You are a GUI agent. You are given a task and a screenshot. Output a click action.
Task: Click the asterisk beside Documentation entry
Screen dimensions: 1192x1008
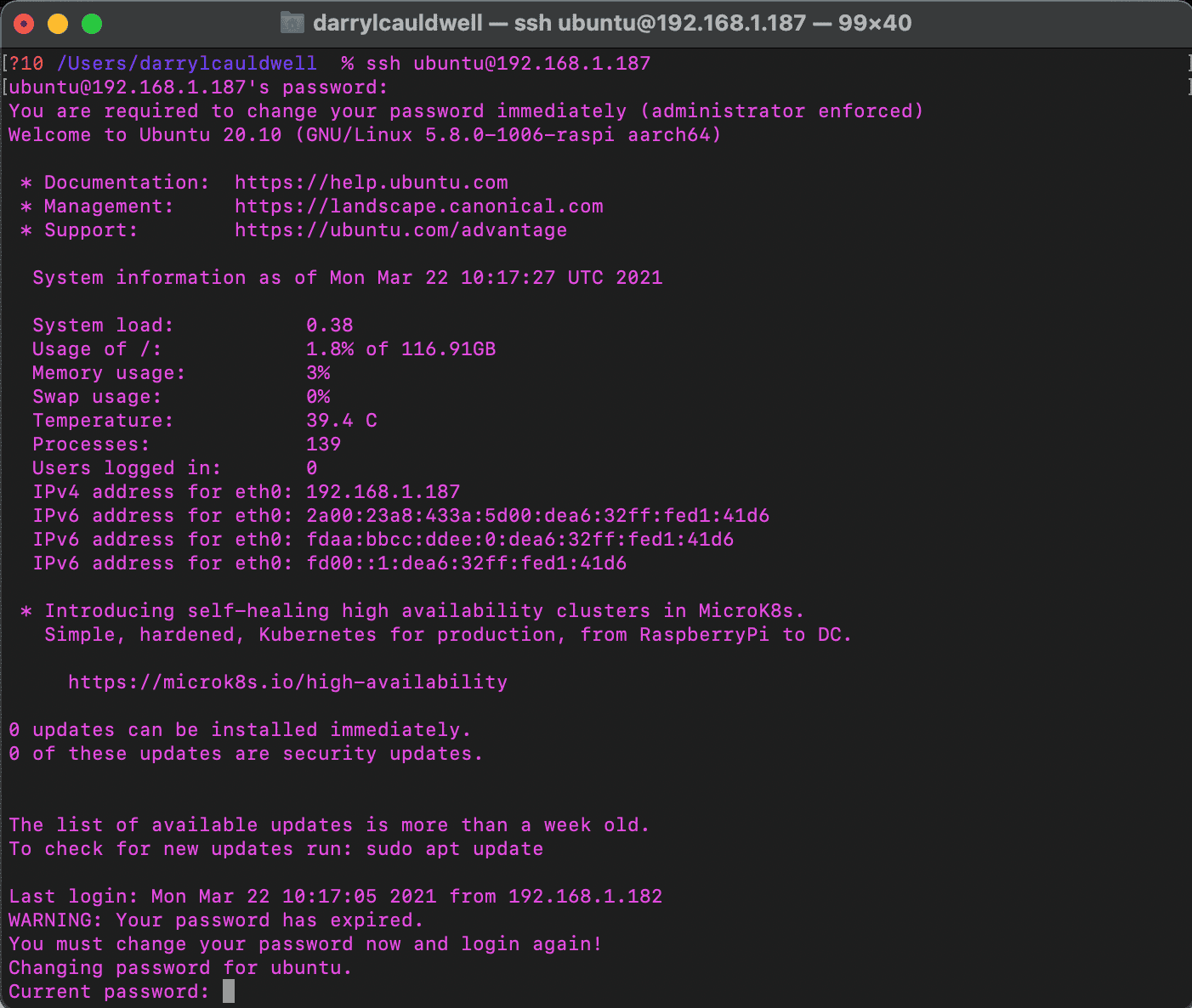26,182
